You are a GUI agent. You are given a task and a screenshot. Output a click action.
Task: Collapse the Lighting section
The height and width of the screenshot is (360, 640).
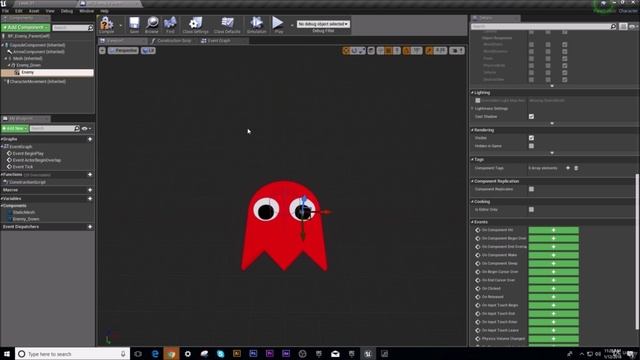[x=472, y=93]
